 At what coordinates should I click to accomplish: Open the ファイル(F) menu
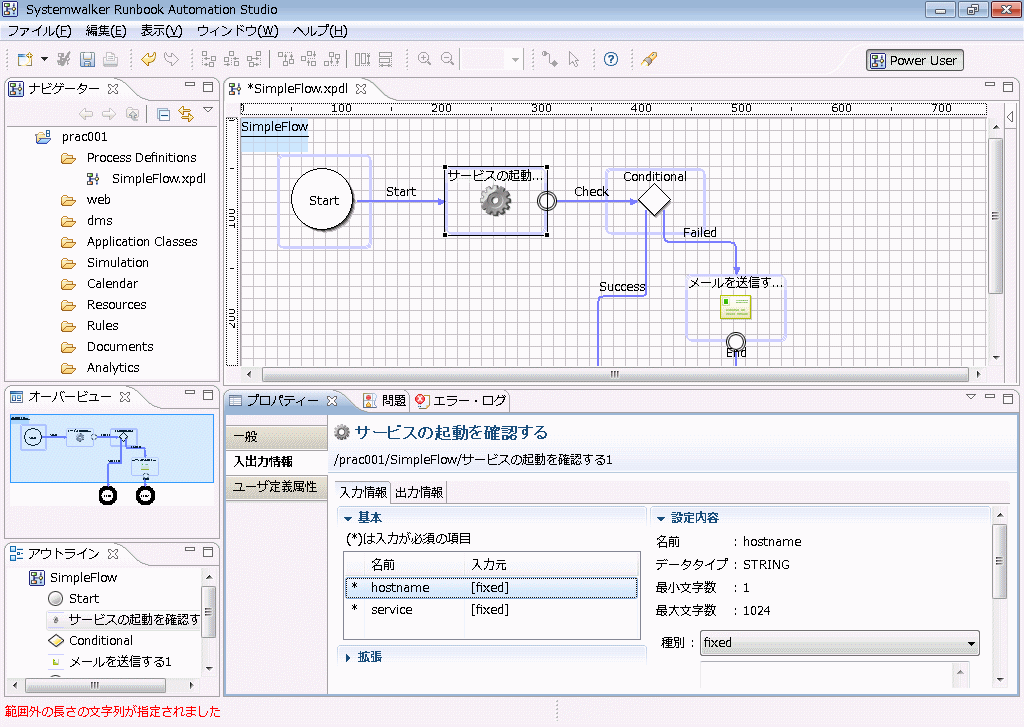39,31
